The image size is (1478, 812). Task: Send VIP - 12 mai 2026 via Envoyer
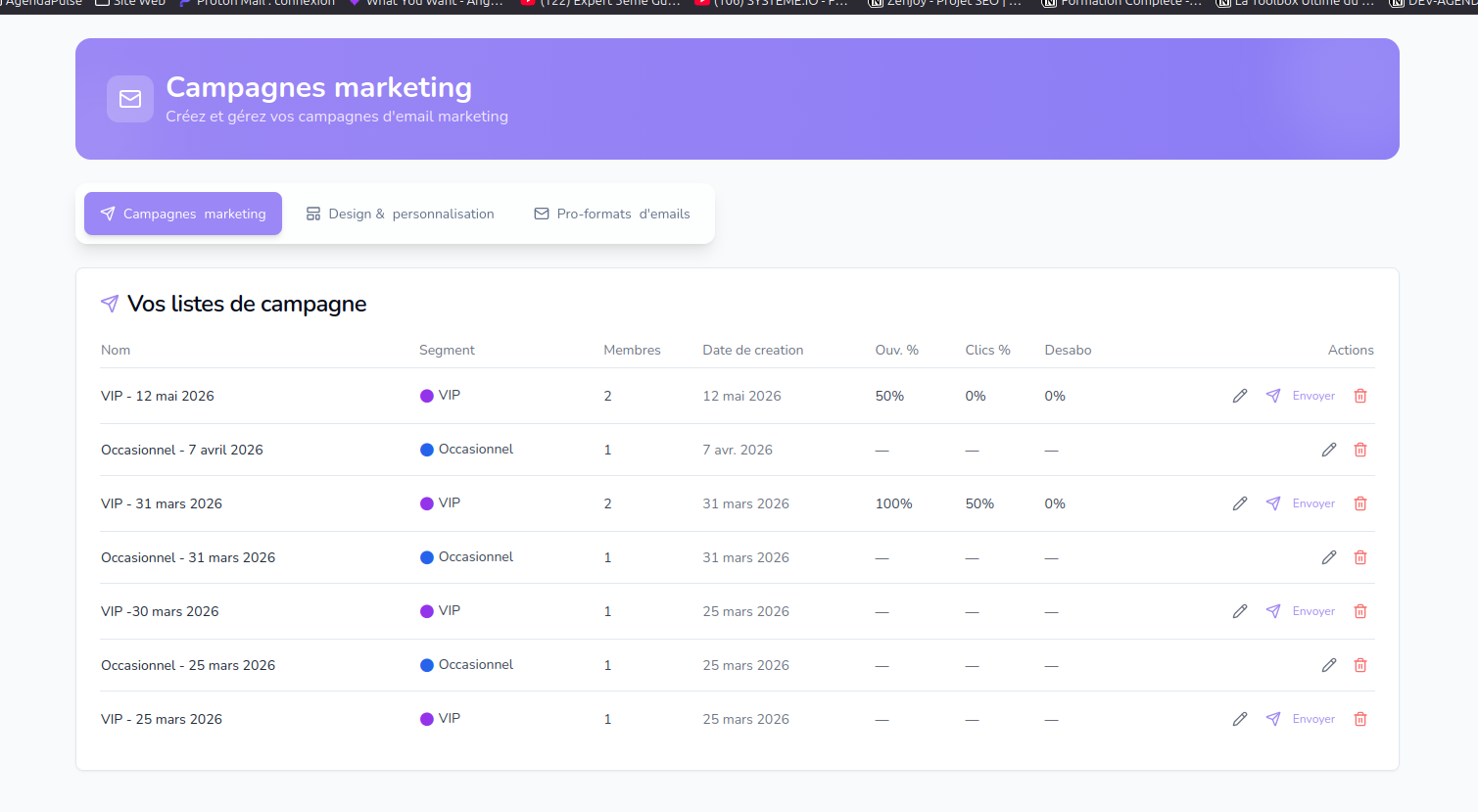[1301, 396]
